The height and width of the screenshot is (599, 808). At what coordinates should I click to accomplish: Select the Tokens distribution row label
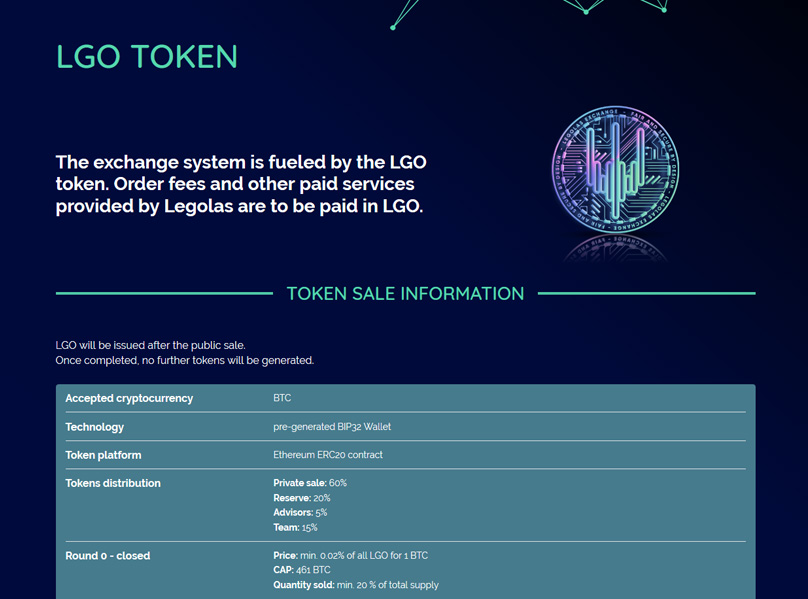pos(113,483)
